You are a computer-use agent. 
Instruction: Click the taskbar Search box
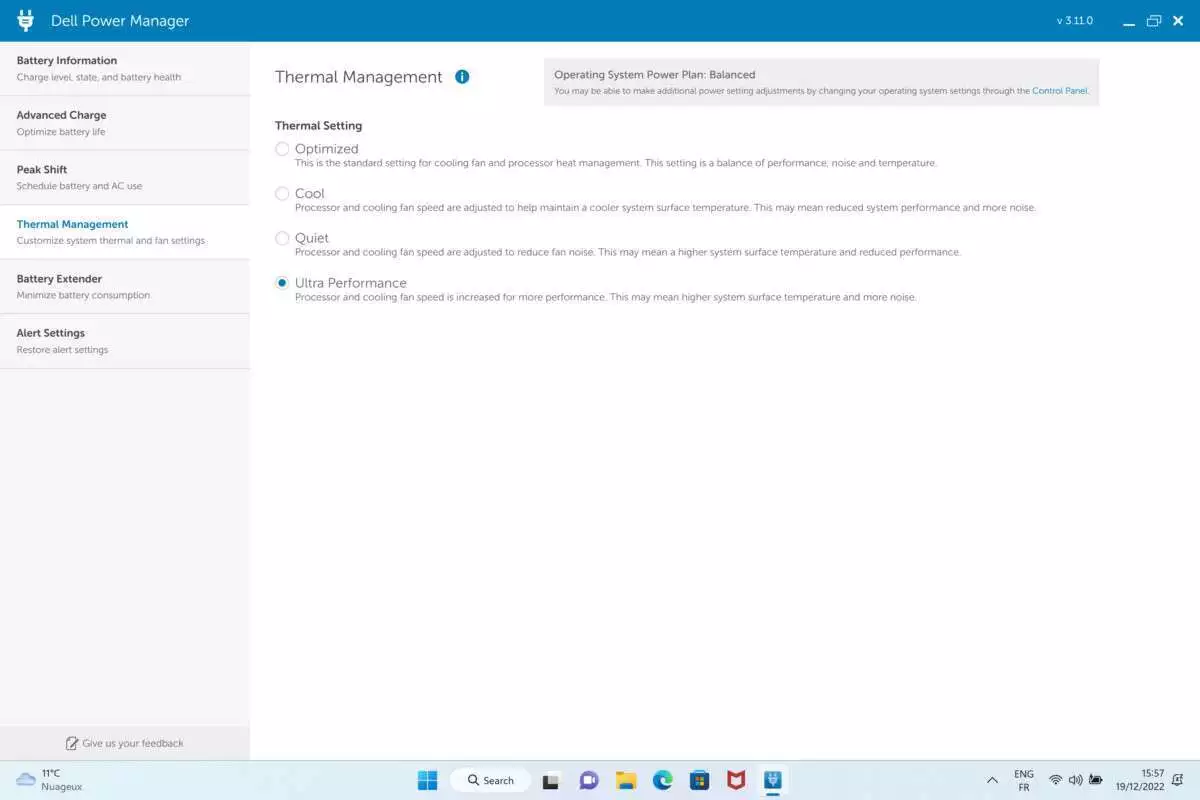491,780
